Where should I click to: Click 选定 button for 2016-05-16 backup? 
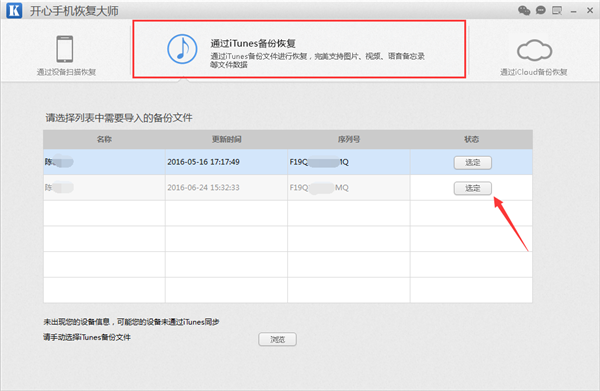473,163
